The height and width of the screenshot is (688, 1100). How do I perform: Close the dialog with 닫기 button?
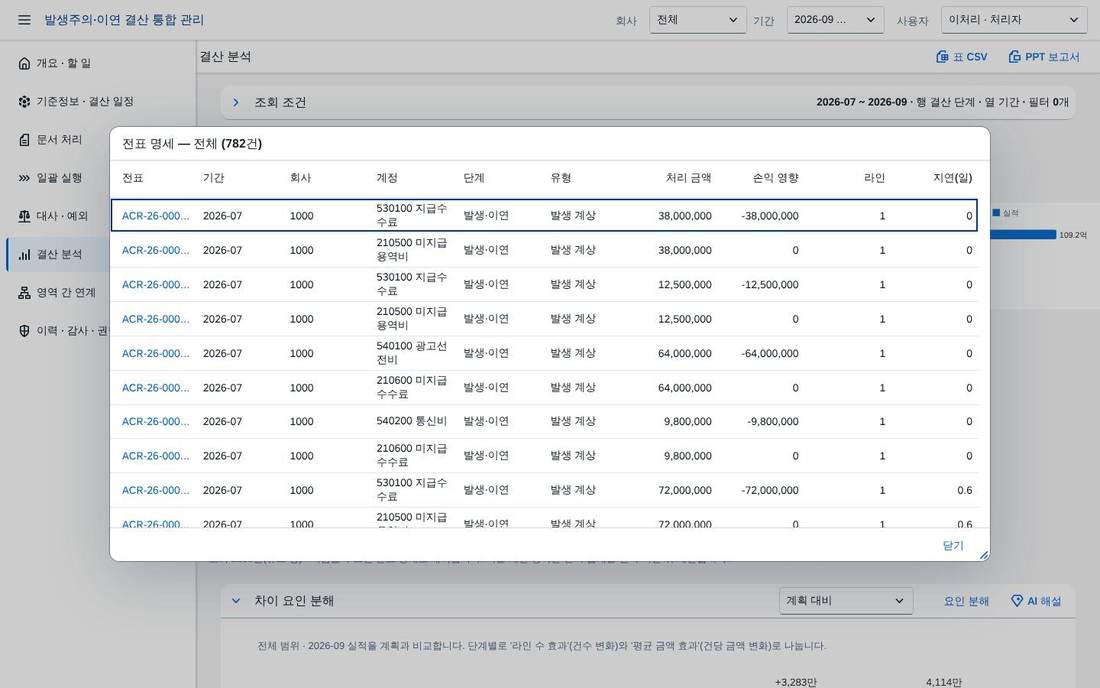(953, 546)
